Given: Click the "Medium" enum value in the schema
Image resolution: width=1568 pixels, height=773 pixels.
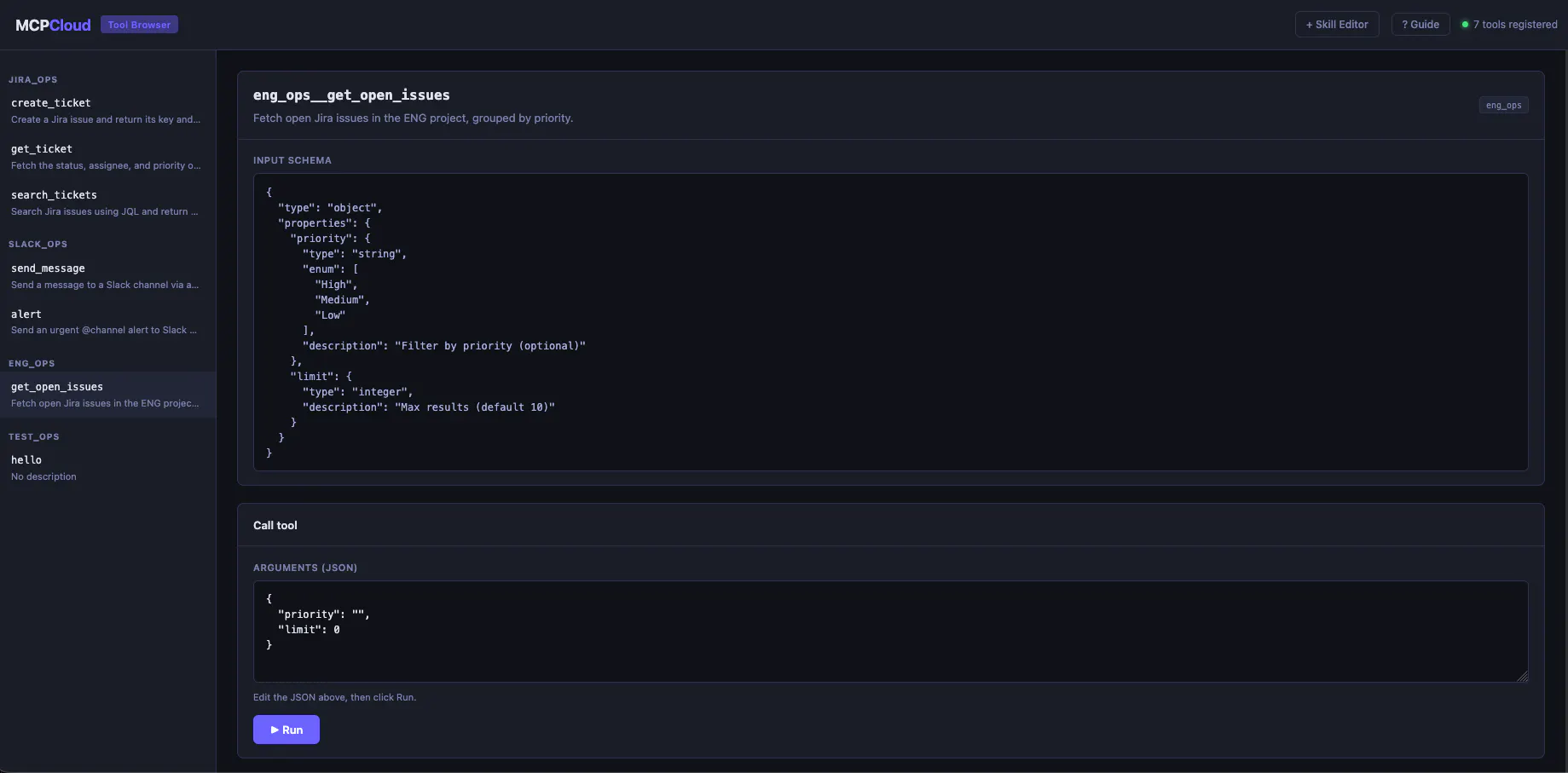Looking at the screenshot, I should tap(342, 300).
